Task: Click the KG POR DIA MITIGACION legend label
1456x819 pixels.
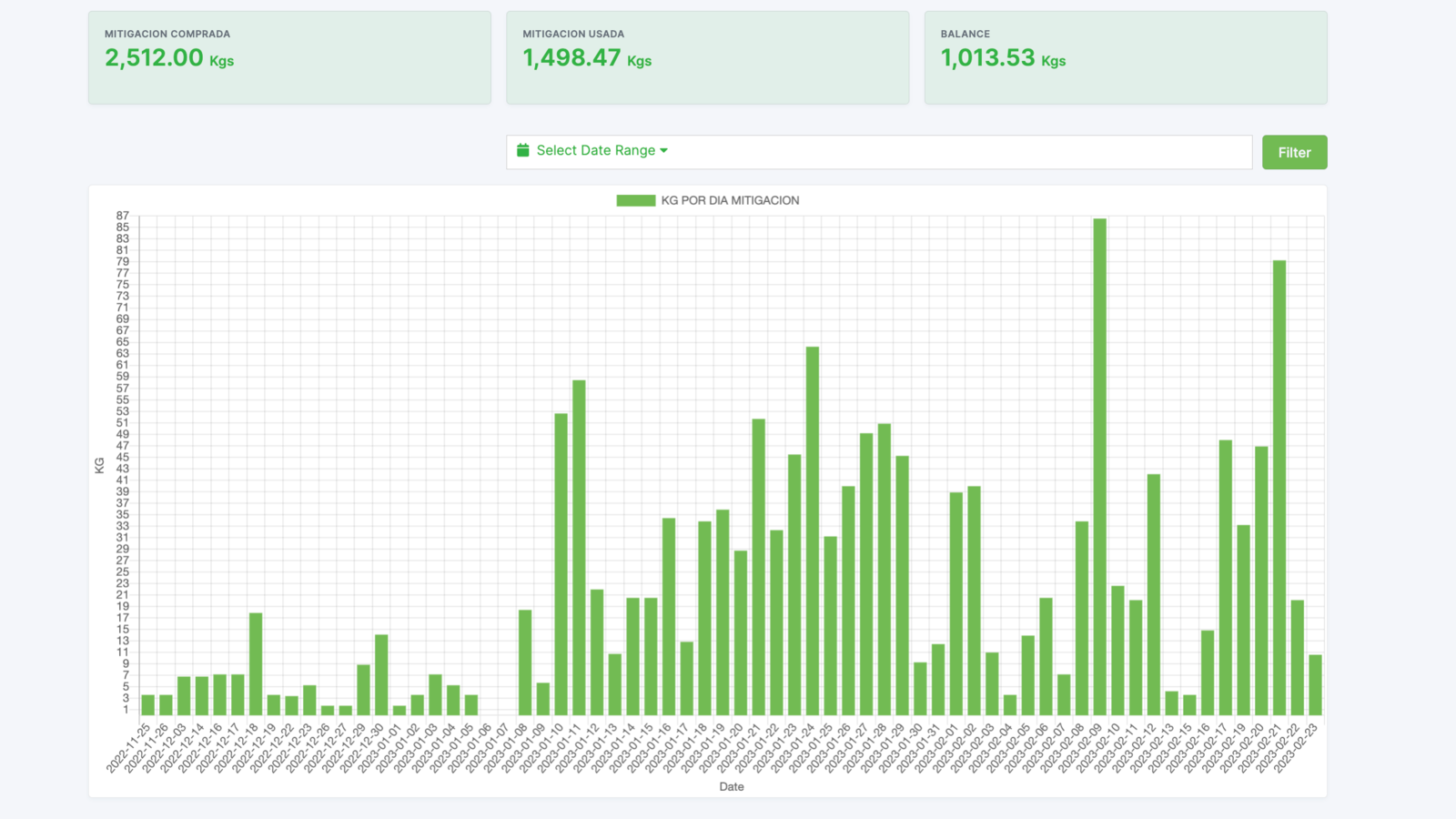Action: click(730, 200)
